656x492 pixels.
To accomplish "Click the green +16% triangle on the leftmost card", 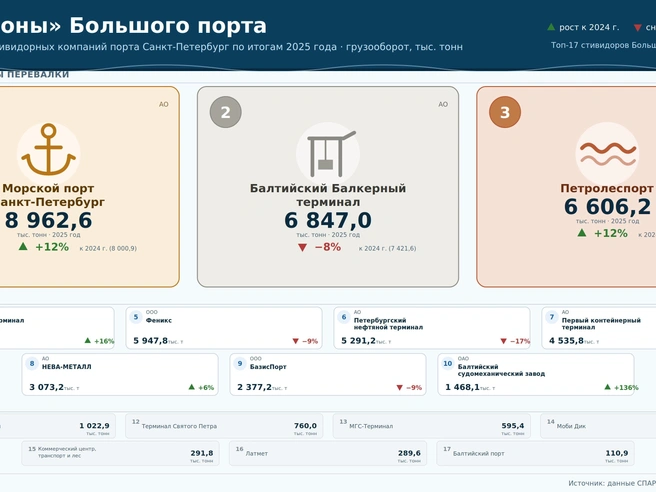I will 87,341.
